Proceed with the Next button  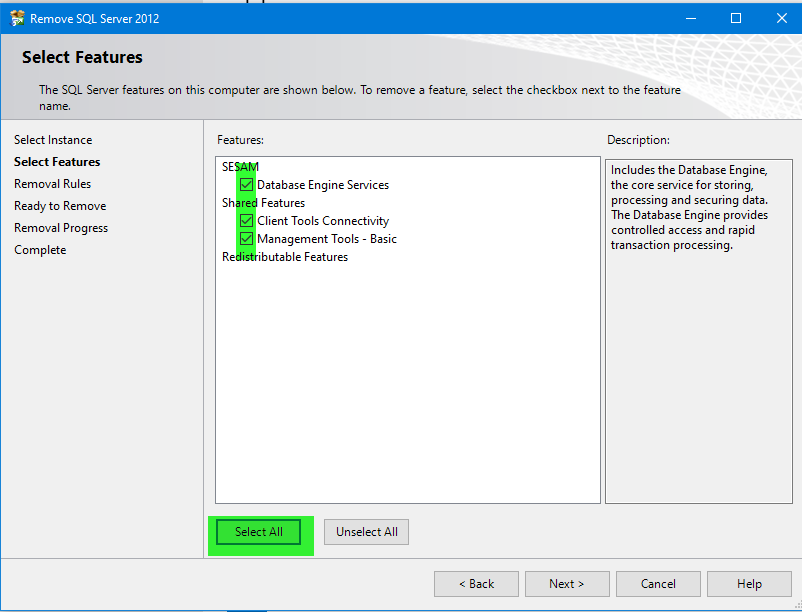tap(567, 584)
